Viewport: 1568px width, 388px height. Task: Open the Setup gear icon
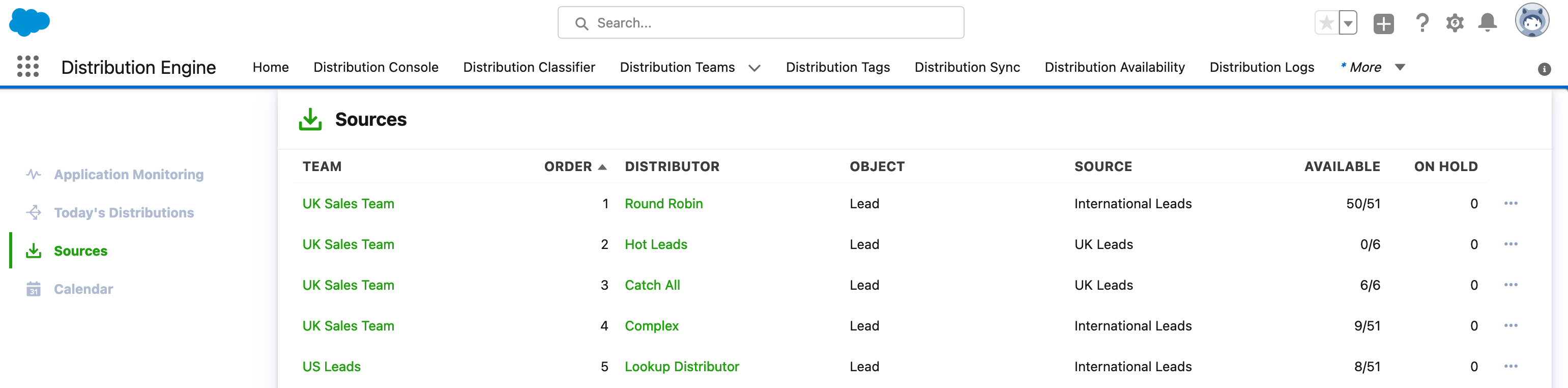1455,23
